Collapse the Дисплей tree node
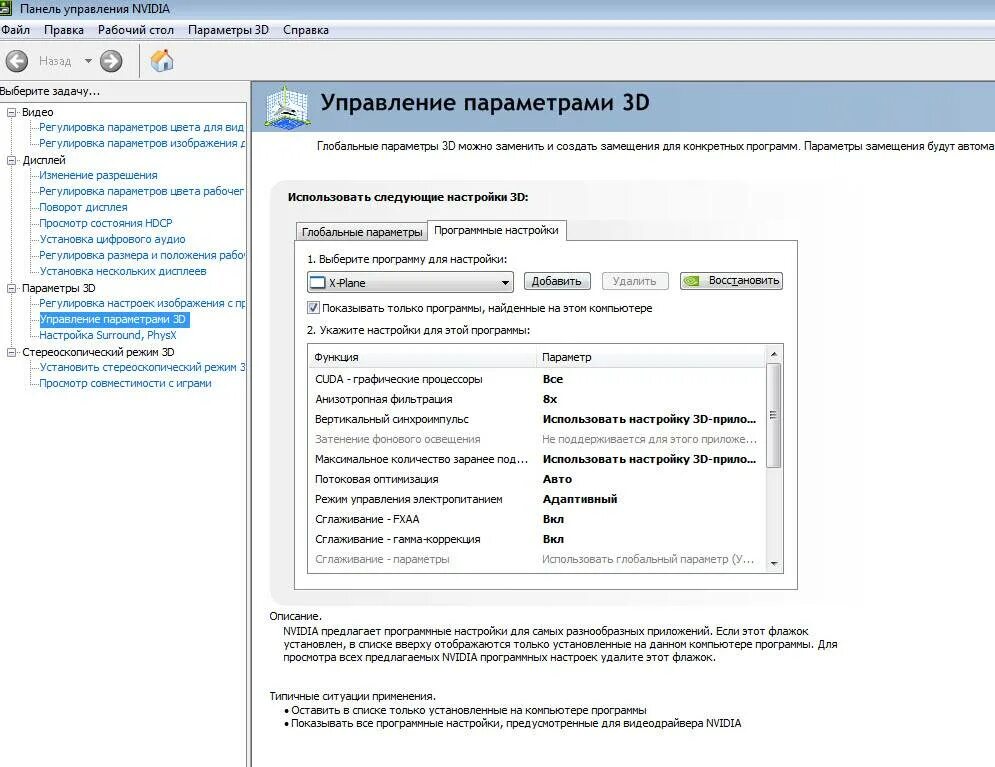The width and height of the screenshot is (995, 767). click(x=11, y=161)
